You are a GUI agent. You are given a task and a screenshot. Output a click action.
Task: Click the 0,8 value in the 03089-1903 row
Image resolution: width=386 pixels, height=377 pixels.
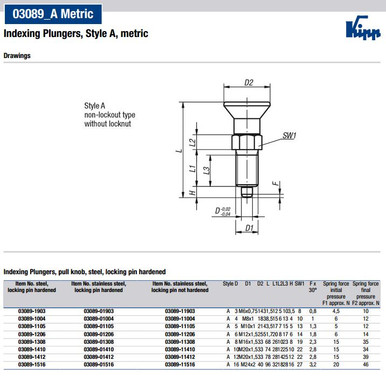click(313, 311)
